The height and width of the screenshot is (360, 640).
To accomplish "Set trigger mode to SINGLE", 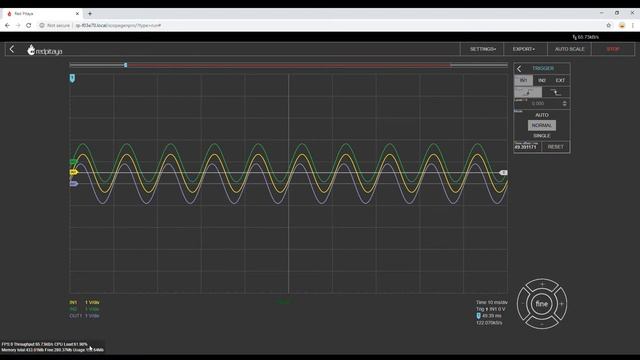I will [x=542, y=136].
